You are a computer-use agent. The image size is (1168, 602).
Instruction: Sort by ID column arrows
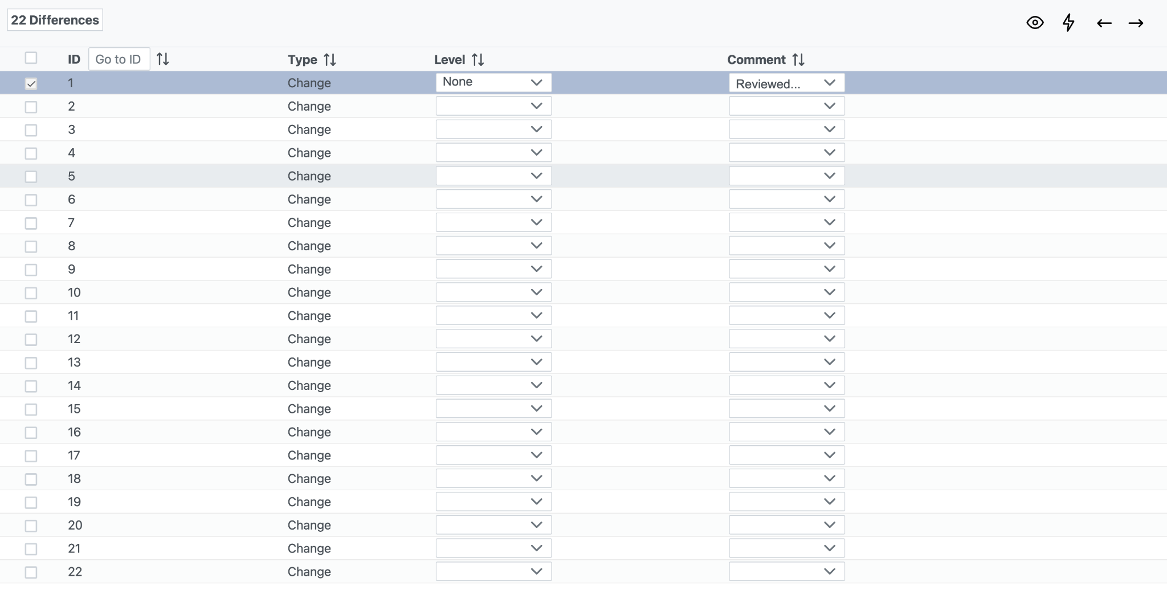click(163, 60)
